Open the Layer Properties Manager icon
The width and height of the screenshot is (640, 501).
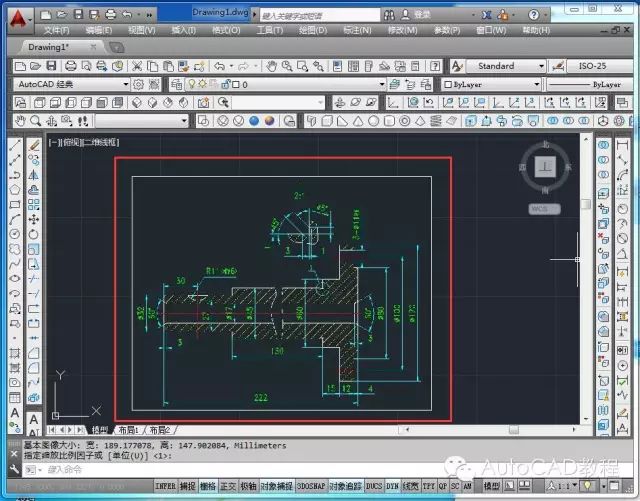pos(176,85)
